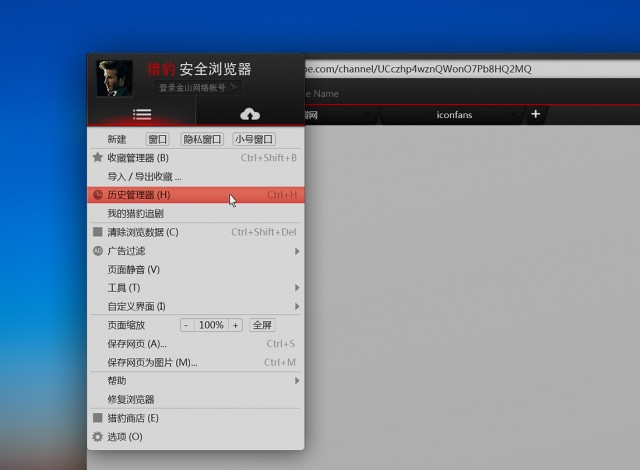Expand the 工具 (T) submenu arrow
Image resolution: width=640 pixels, height=470 pixels.
(x=297, y=288)
